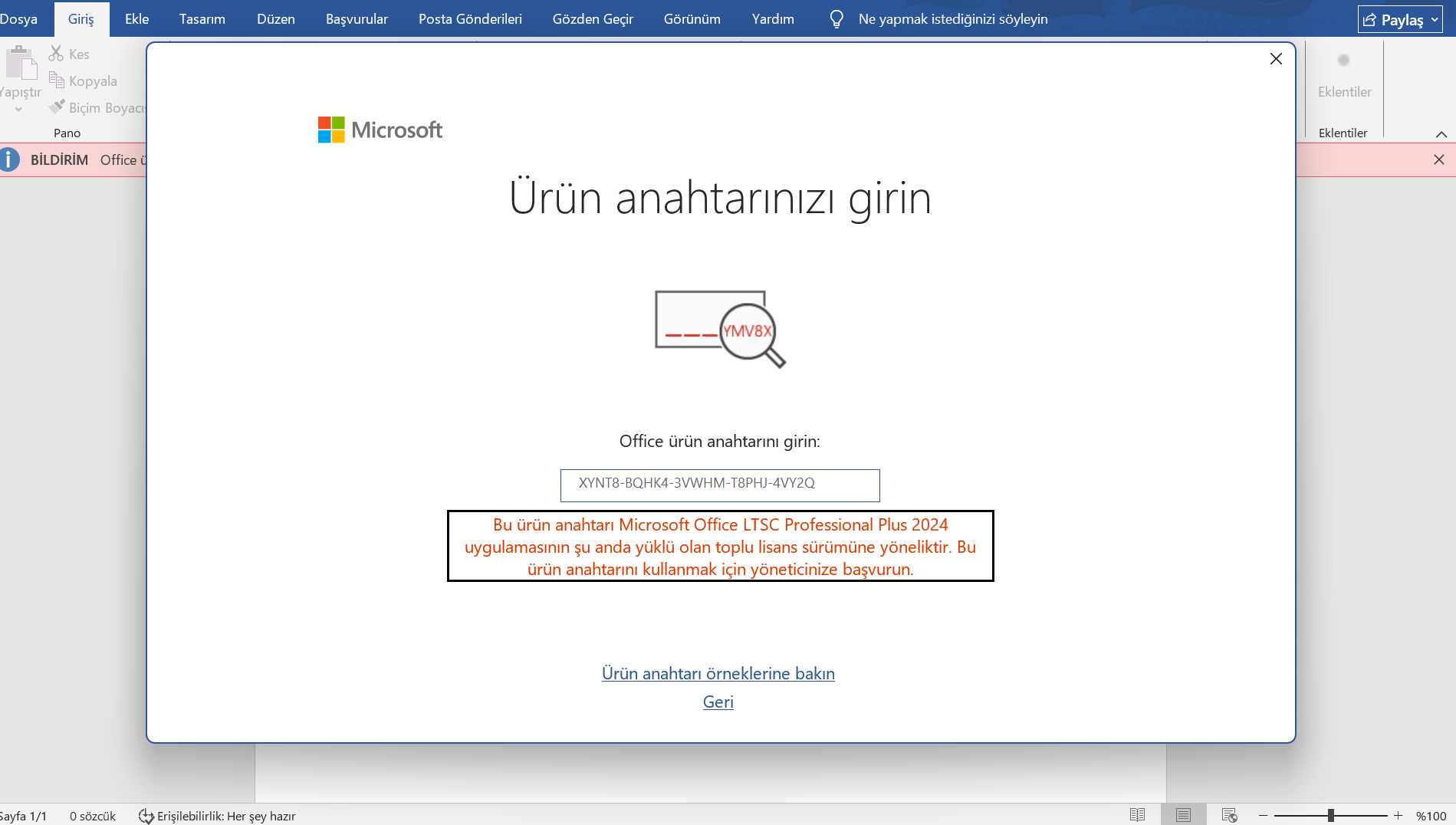Click the Yapıştır paste icon

coord(21,63)
